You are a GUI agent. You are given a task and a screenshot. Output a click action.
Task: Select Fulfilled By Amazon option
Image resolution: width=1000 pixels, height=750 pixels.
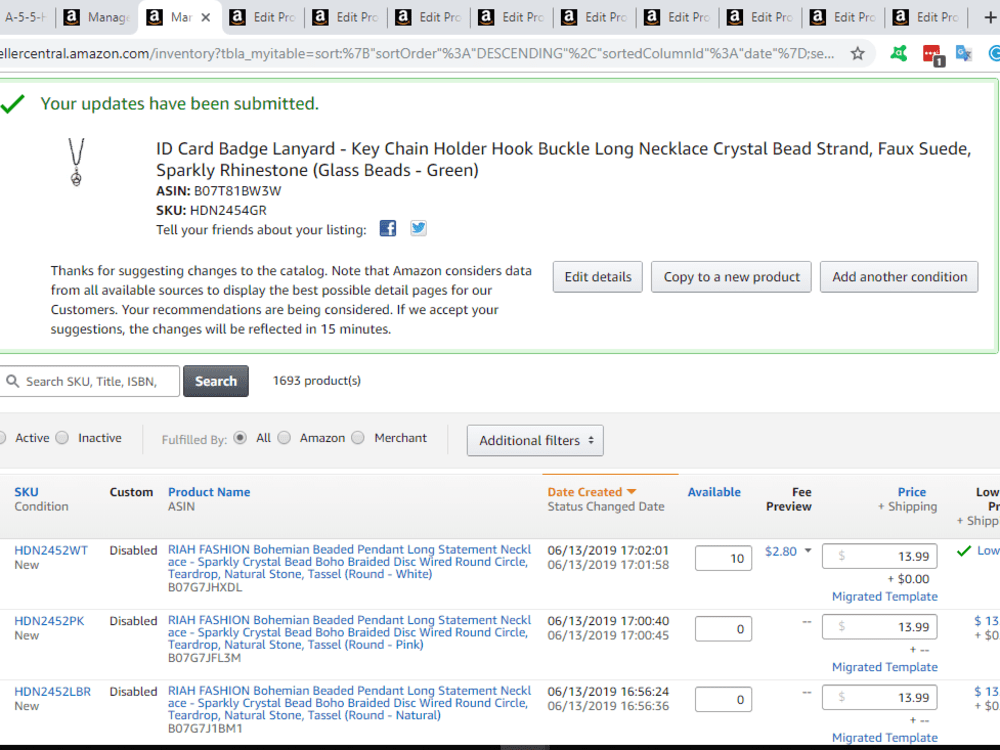coord(284,438)
